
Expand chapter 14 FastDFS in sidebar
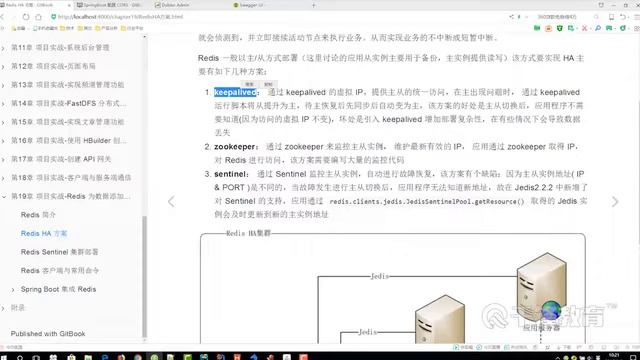3,104
